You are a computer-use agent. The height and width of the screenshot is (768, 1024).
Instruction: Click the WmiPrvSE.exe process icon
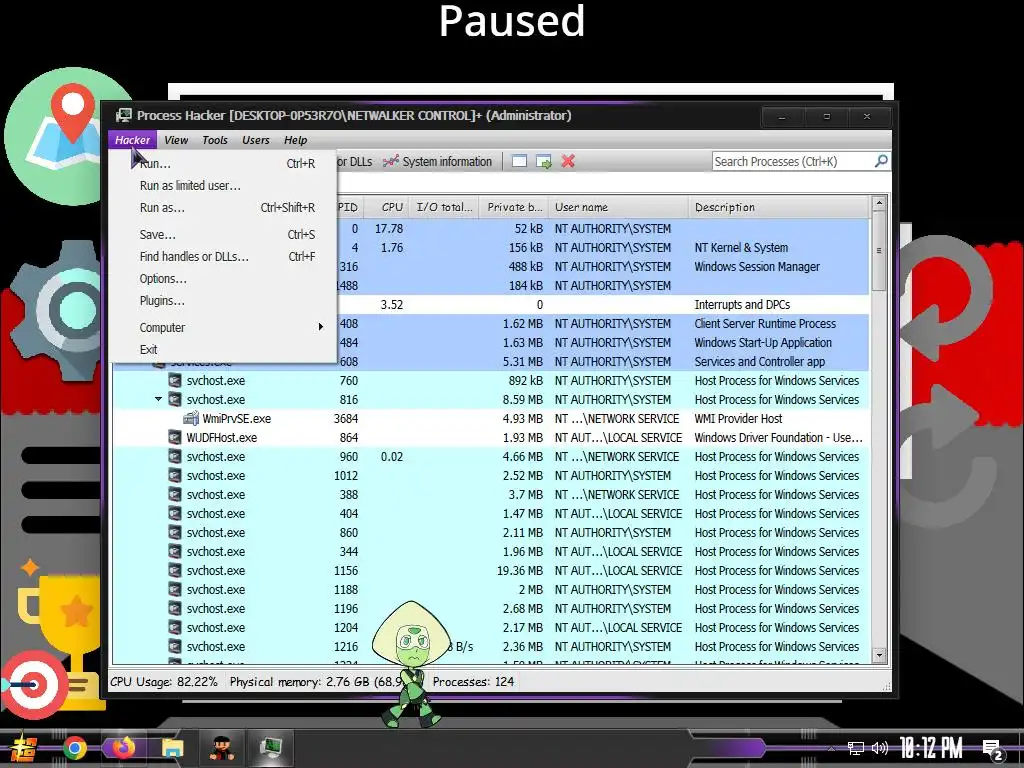coord(191,419)
